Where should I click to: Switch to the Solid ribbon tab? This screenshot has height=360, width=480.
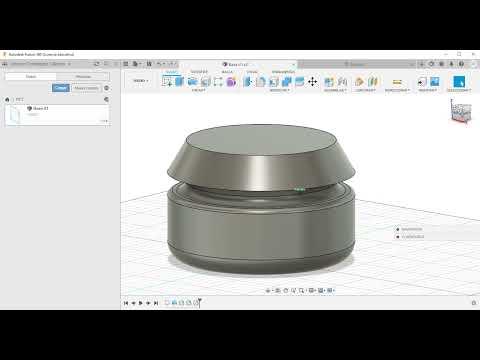(x=172, y=72)
